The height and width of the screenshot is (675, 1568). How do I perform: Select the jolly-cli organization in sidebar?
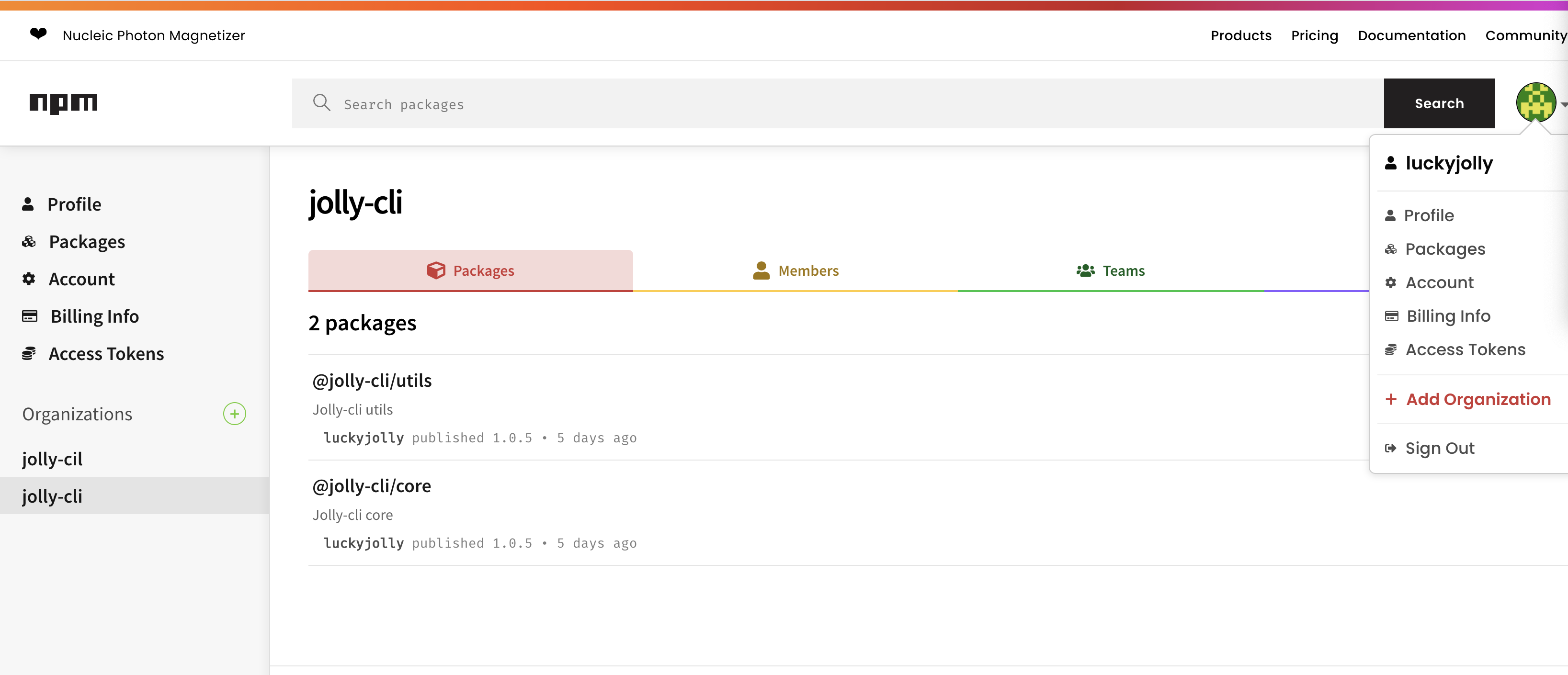tap(135, 495)
